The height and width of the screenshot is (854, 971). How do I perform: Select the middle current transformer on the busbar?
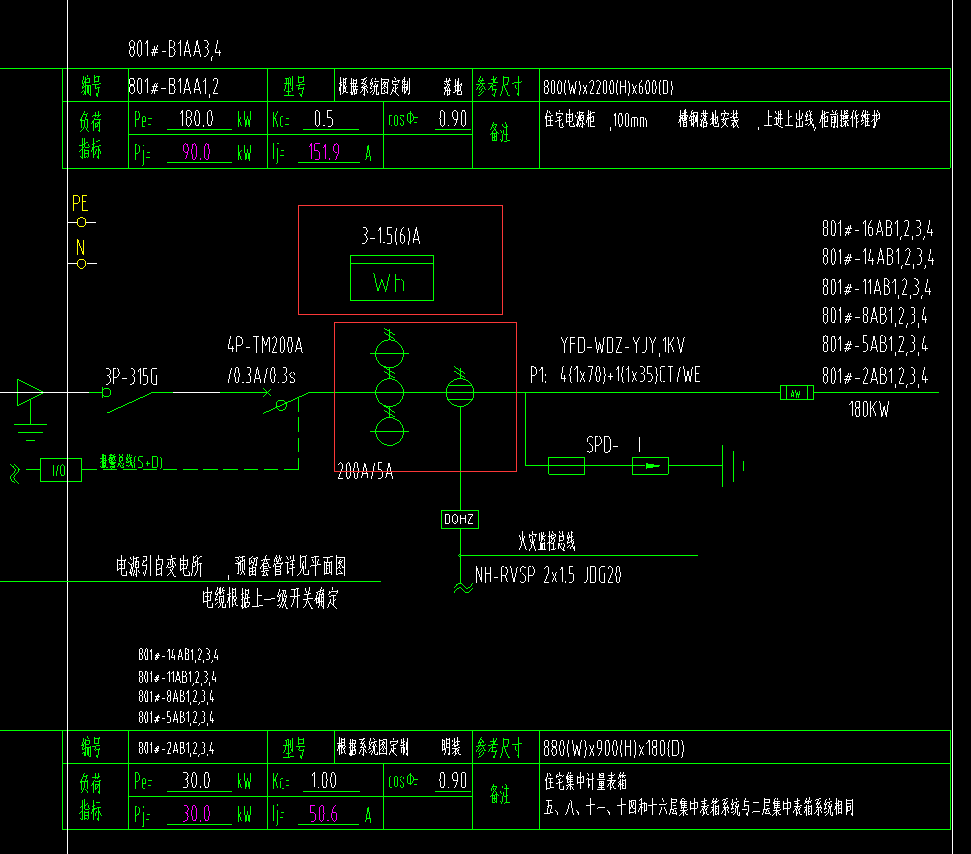tap(390, 393)
